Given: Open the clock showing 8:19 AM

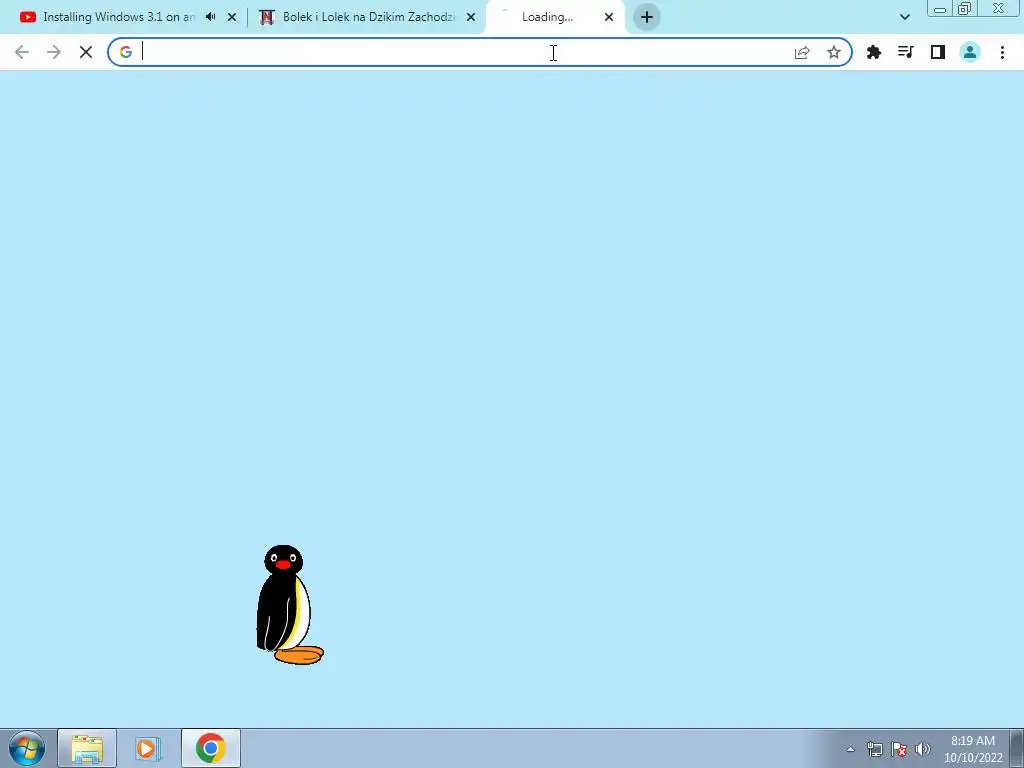Looking at the screenshot, I should [x=973, y=749].
